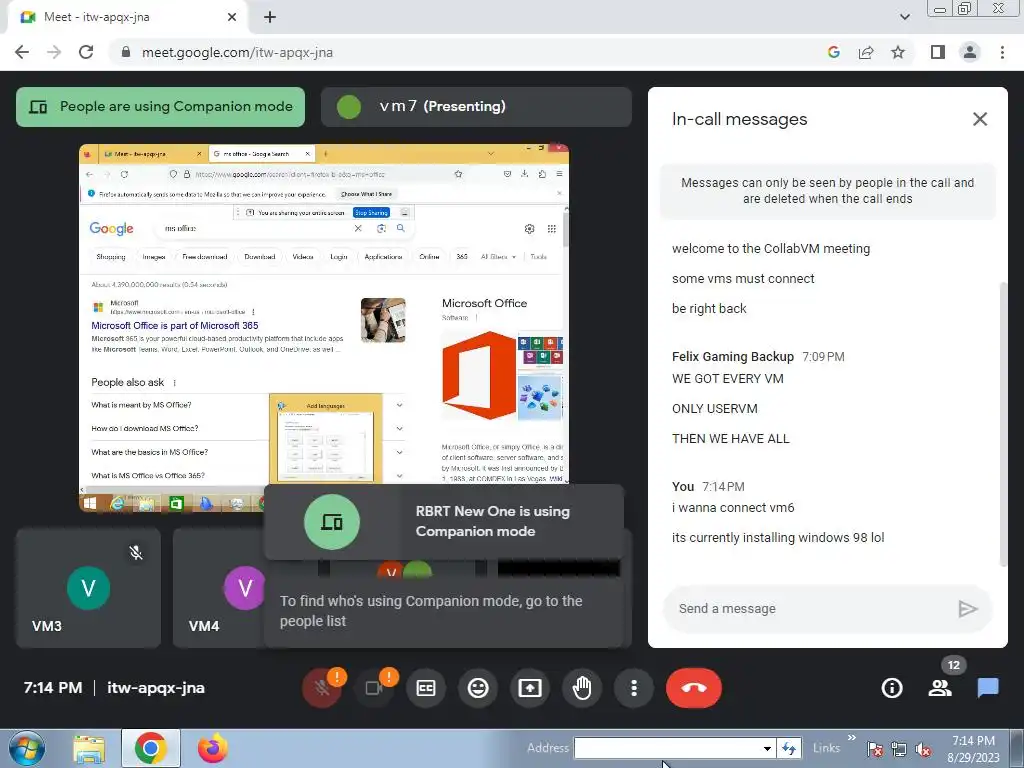
Task: Click the Chrome taskbar icon
Action: [150, 748]
